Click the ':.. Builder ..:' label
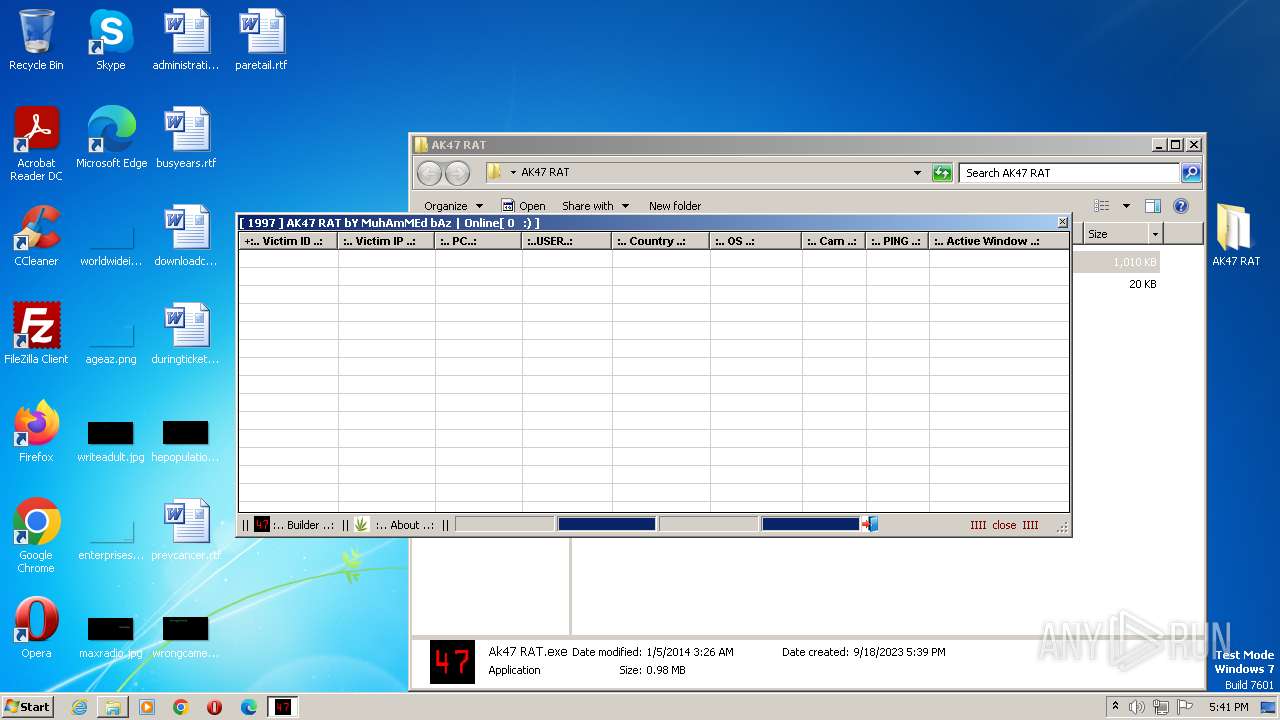 (303, 525)
